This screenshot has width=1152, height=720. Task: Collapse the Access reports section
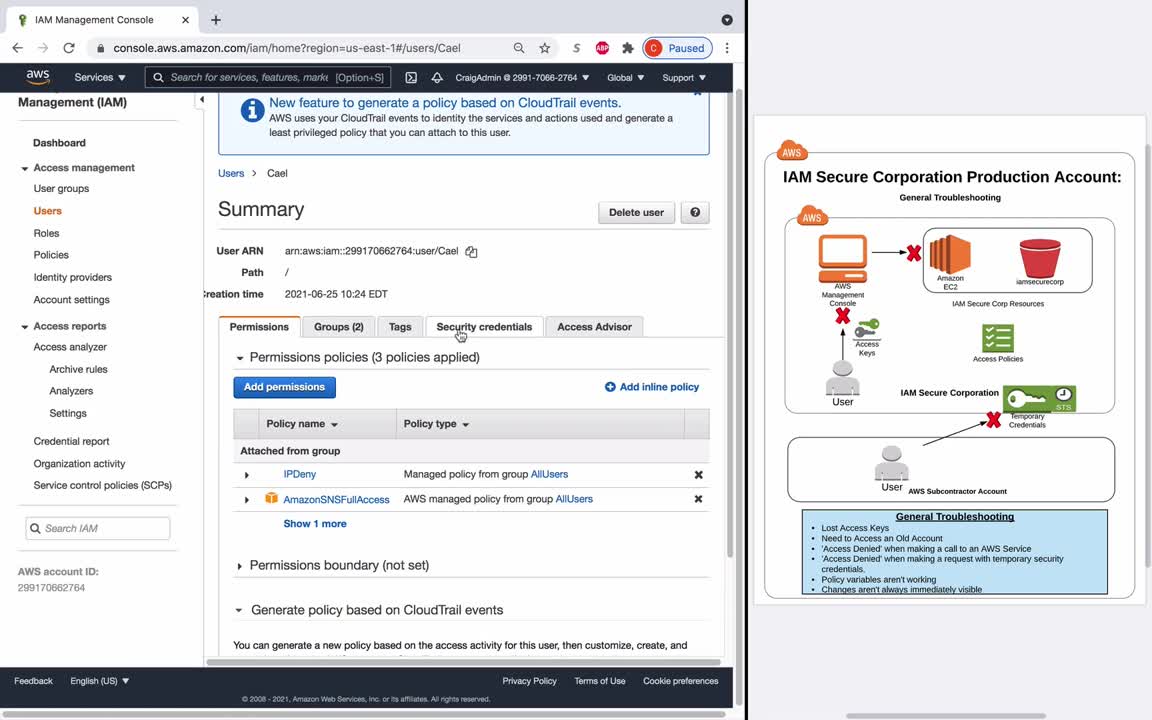point(24,326)
